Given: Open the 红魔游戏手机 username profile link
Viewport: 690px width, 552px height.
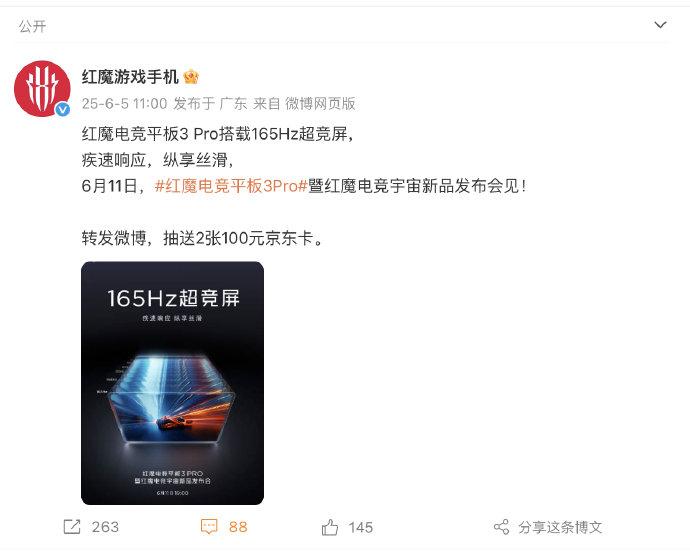Looking at the screenshot, I should tap(130, 77).
